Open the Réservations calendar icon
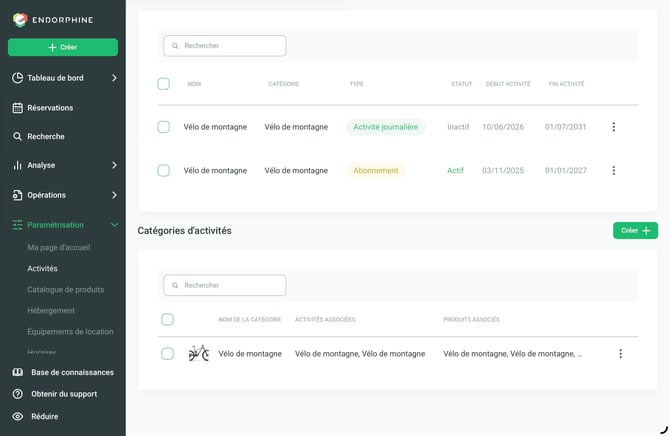Screen dimensions: 670x436 click(18, 108)
